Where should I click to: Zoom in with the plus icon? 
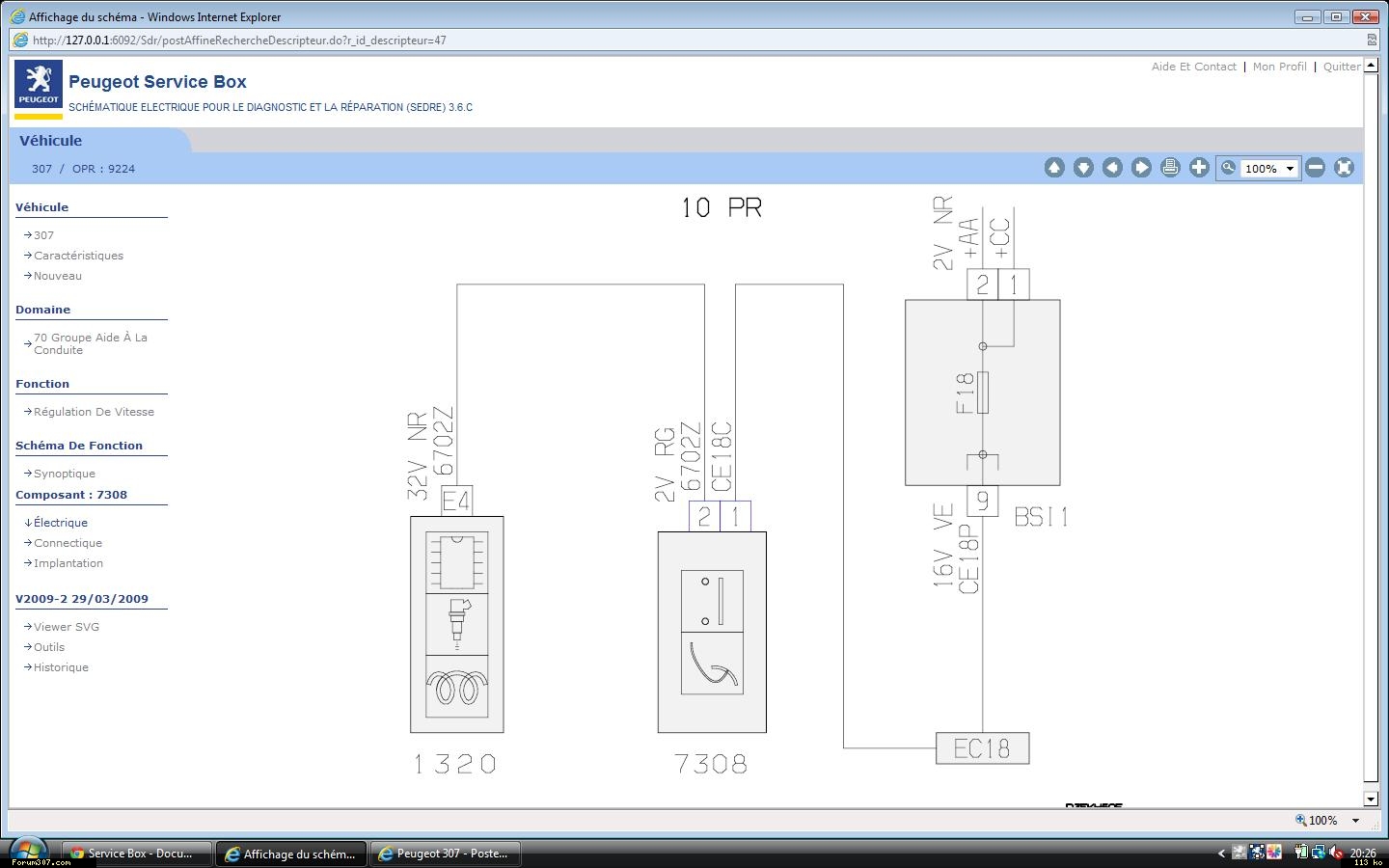[1199, 168]
